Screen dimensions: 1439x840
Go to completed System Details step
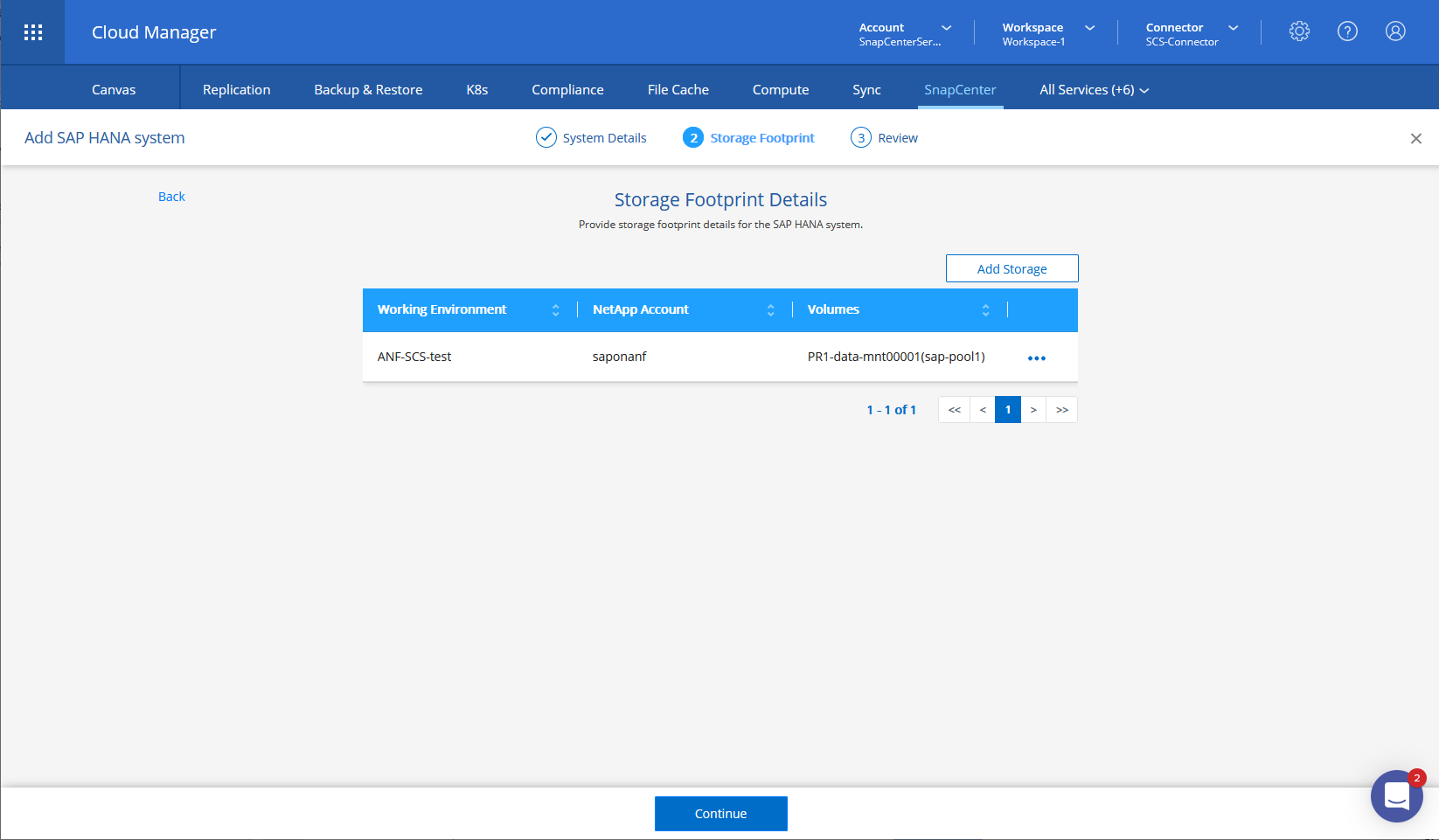(591, 138)
